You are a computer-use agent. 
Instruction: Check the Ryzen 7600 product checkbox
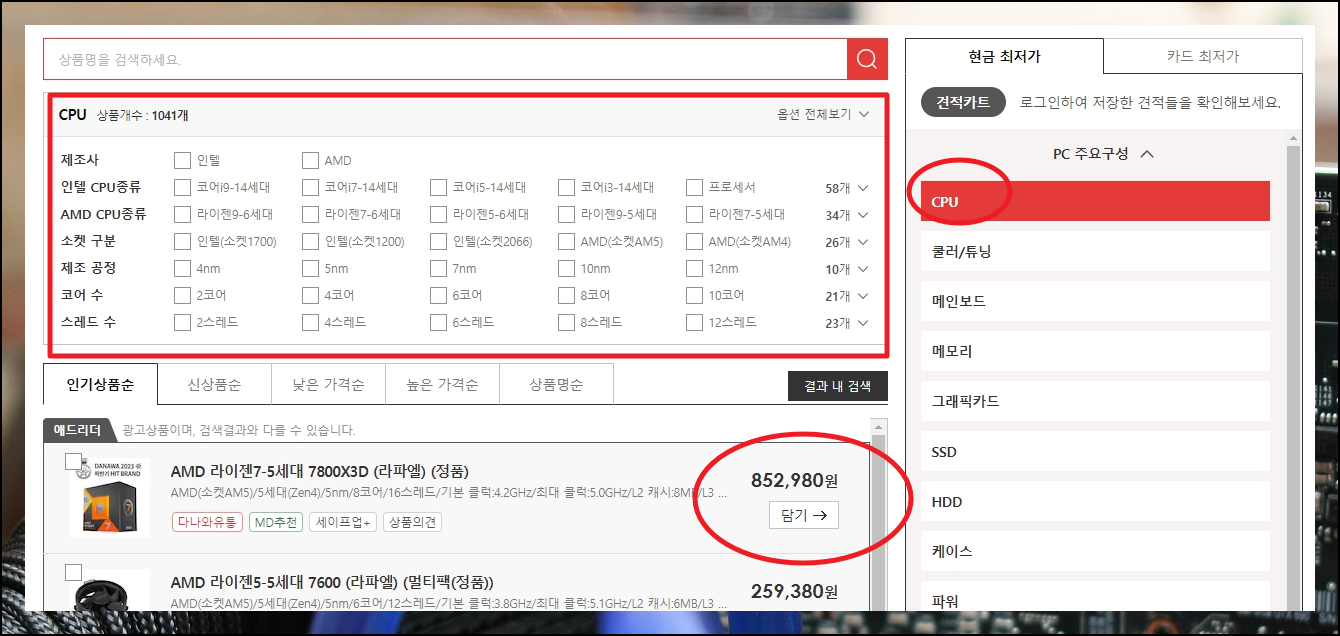coord(73,572)
